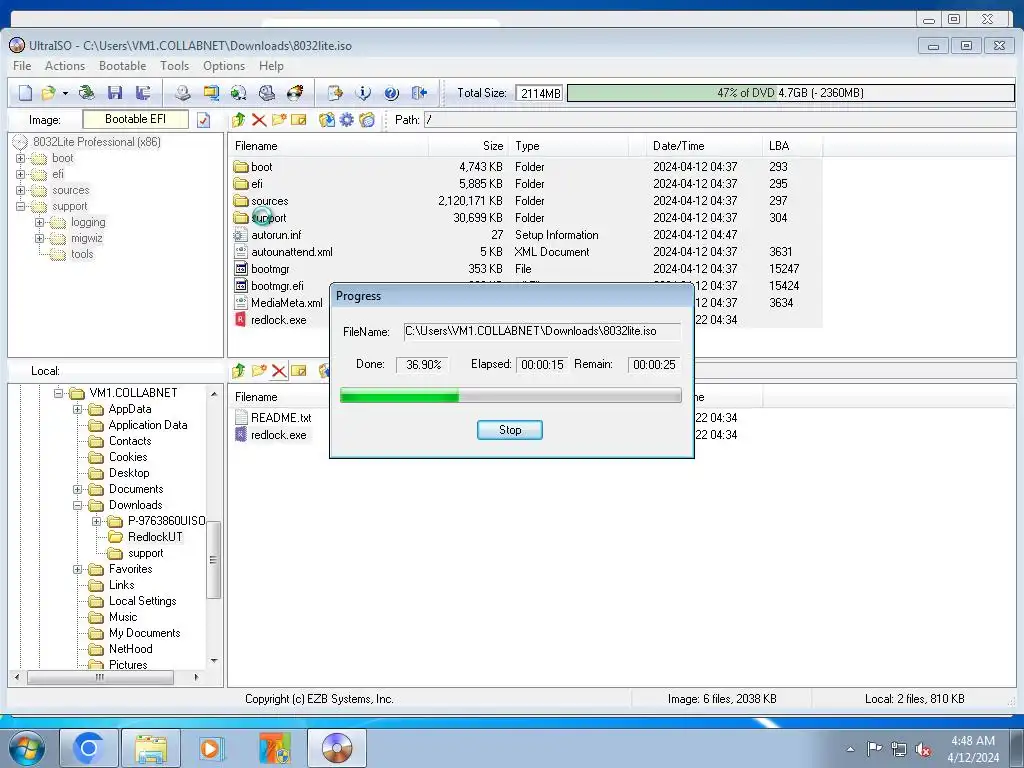
Task: Select autounattend.xml in the image file list
Action: (292, 252)
